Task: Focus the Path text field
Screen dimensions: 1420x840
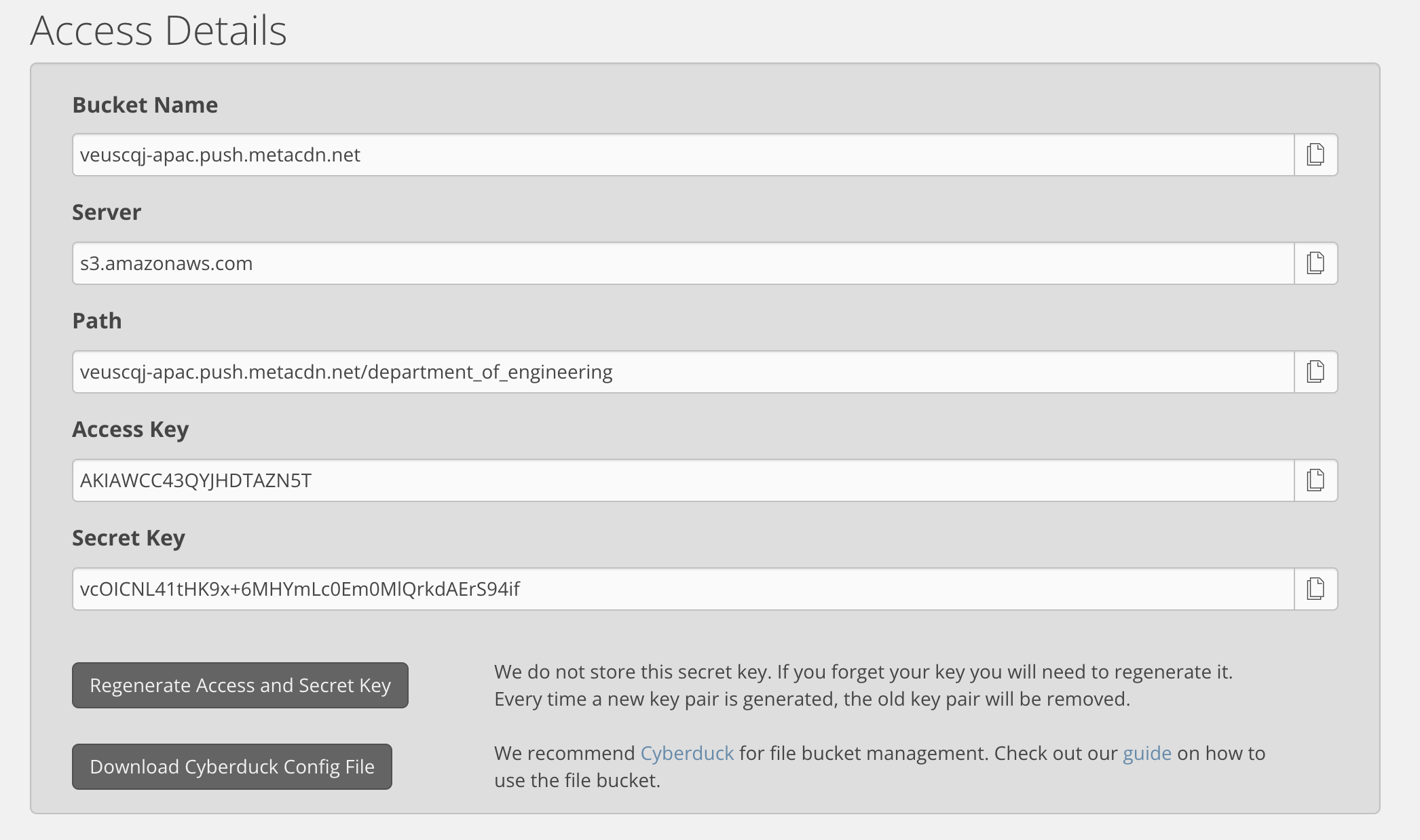Action: [684, 372]
